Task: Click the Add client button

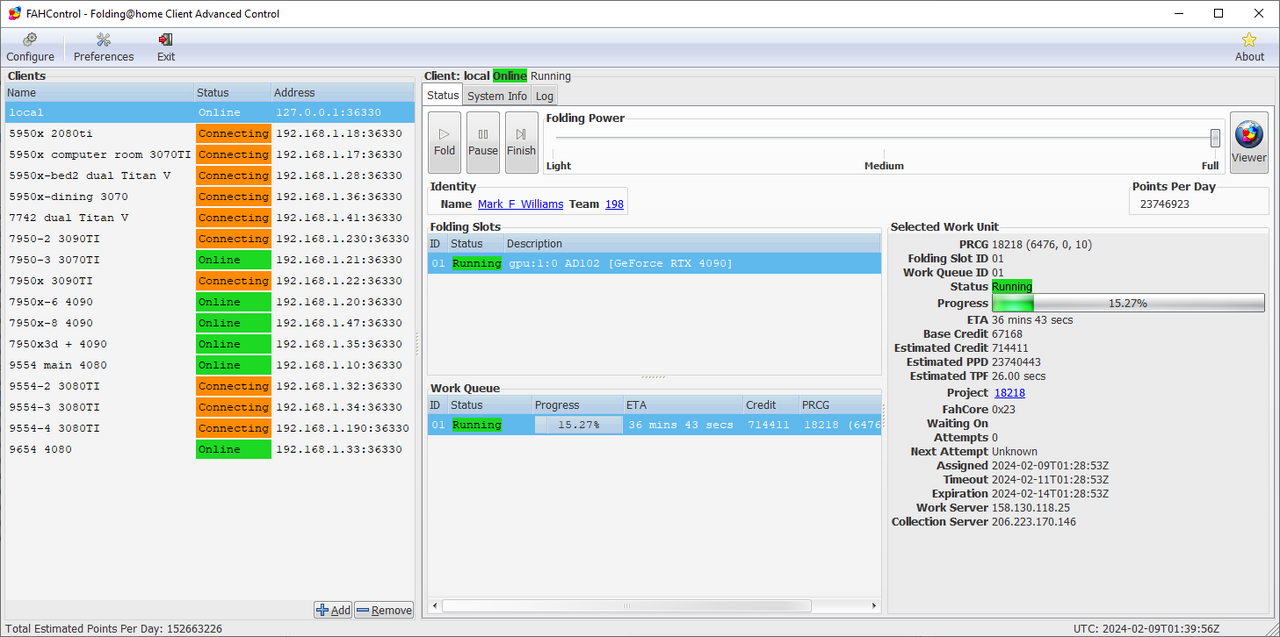Action: point(333,610)
